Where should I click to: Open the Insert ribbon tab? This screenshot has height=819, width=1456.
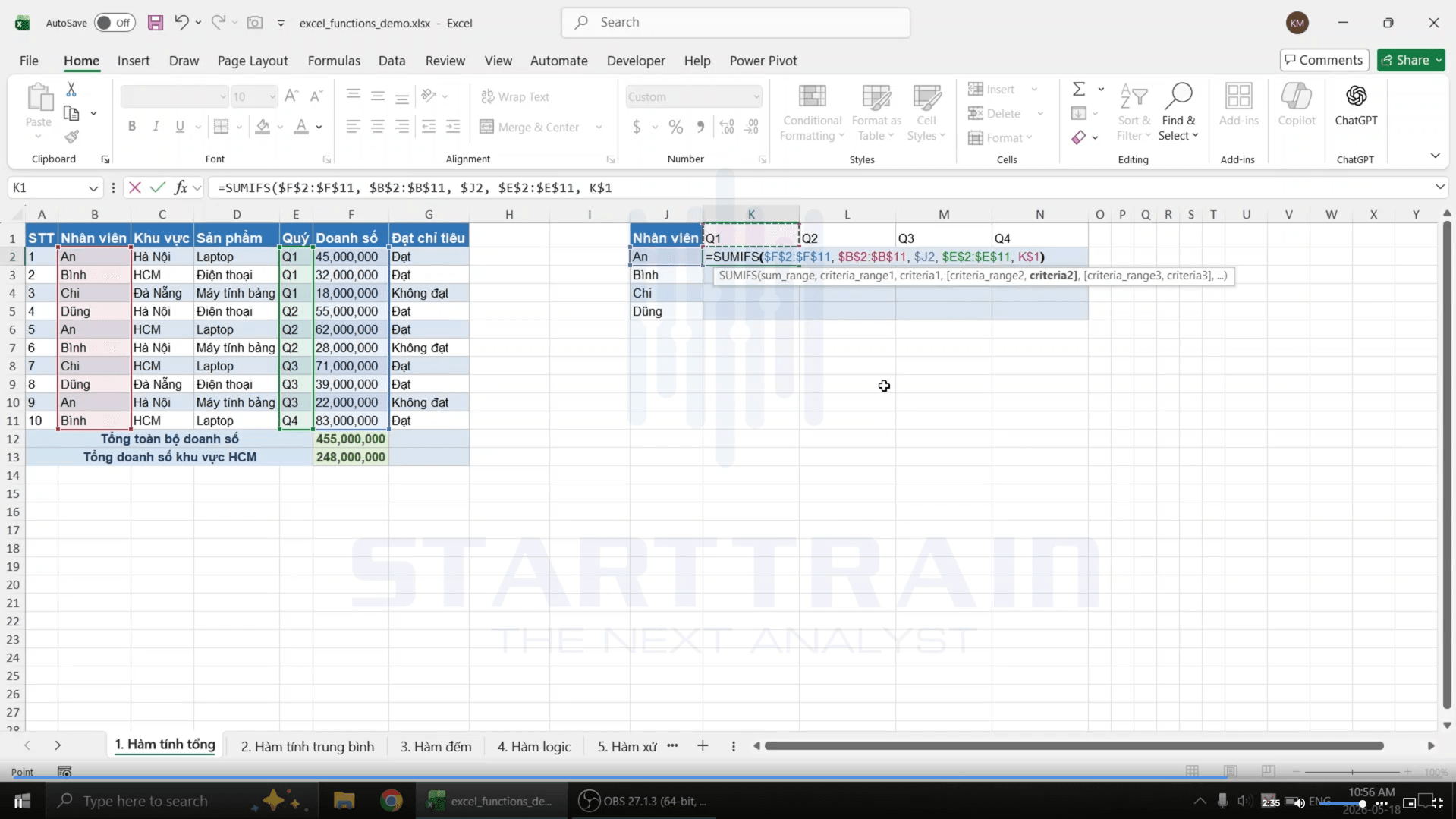coord(134,61)
